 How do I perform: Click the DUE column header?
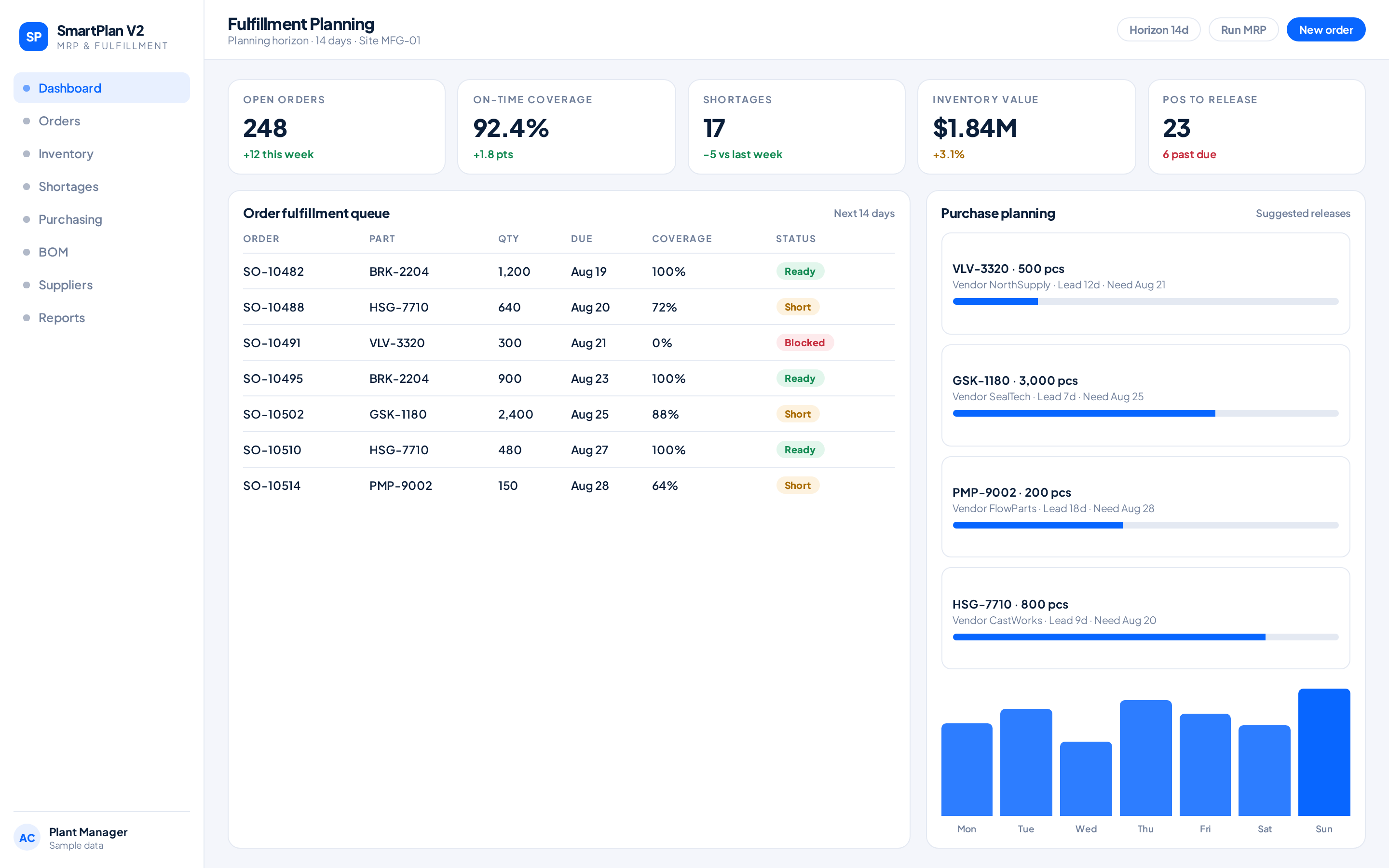click(582, 238)
